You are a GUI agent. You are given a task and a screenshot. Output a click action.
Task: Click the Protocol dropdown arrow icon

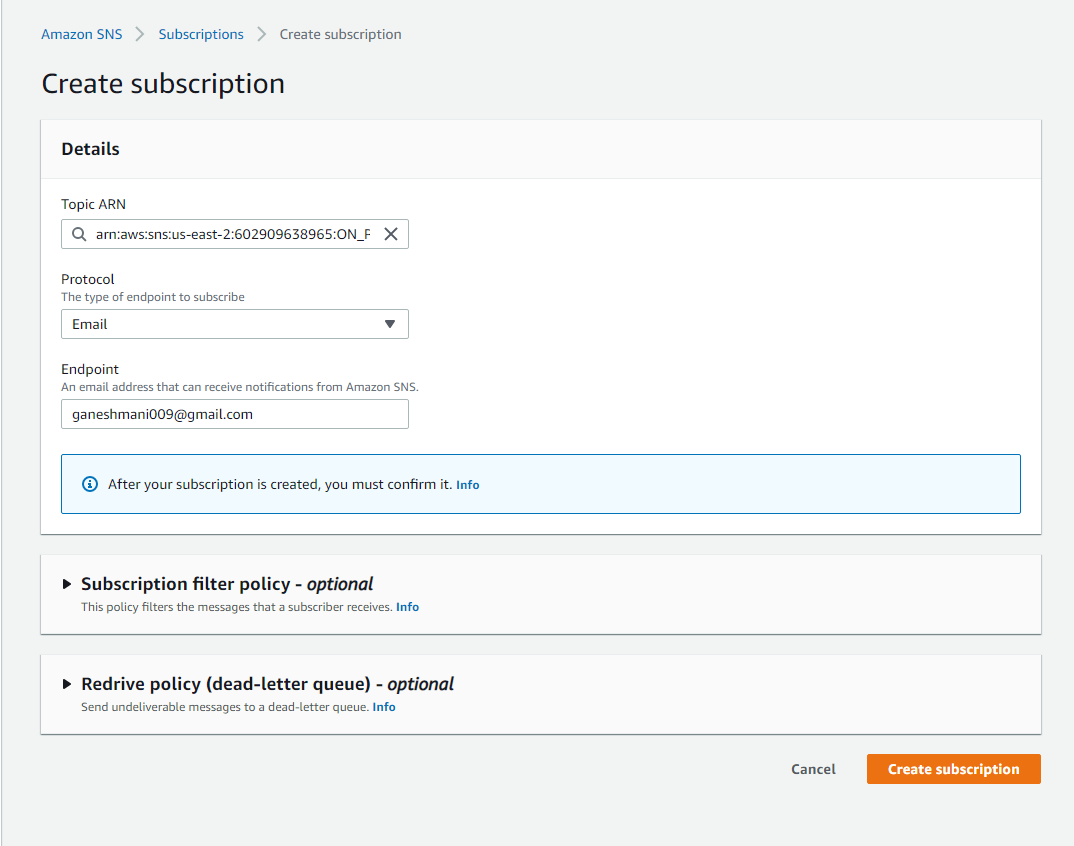[x=390, y=324]
